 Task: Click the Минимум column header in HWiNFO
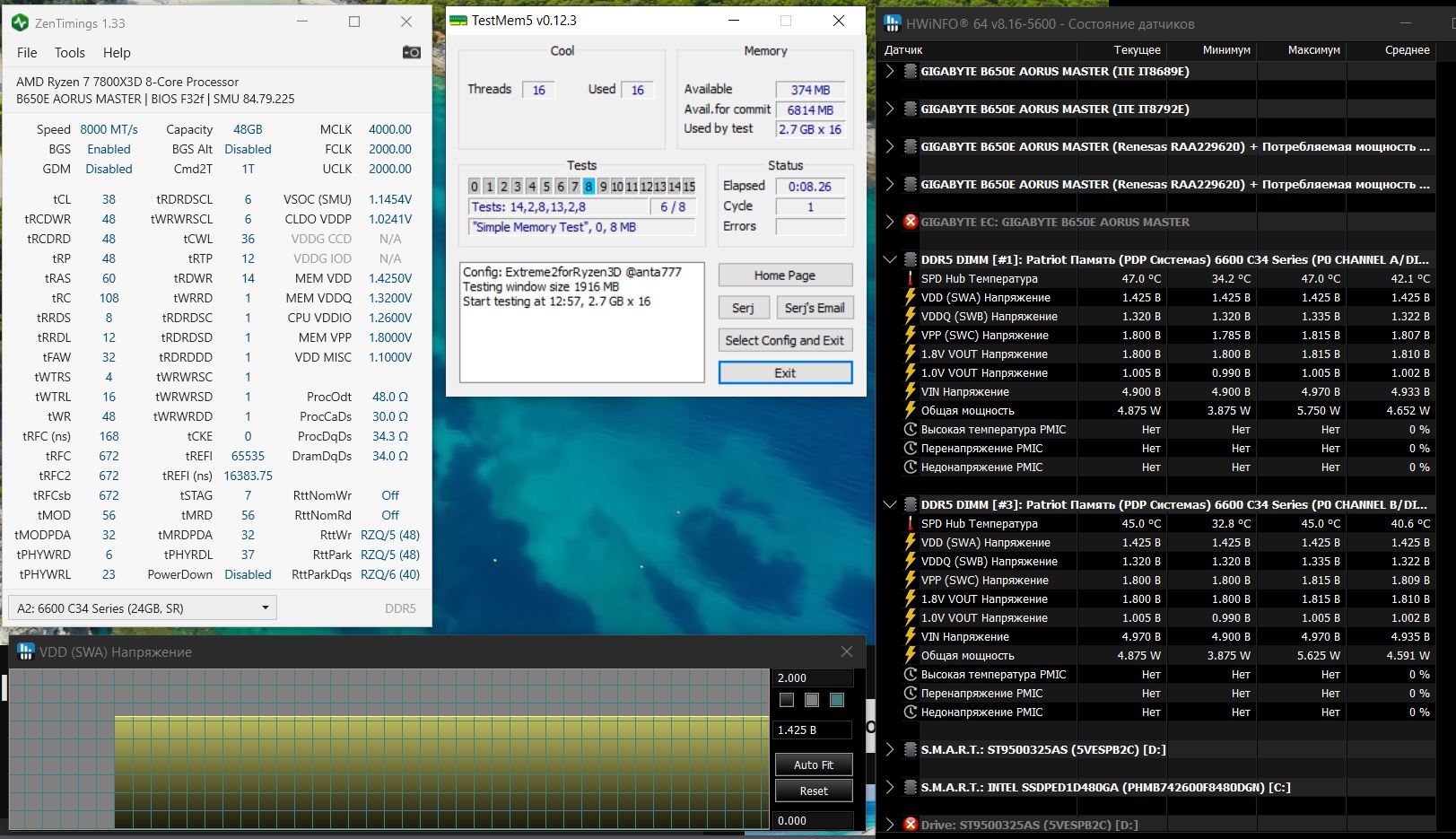(x=1226, y=50)
